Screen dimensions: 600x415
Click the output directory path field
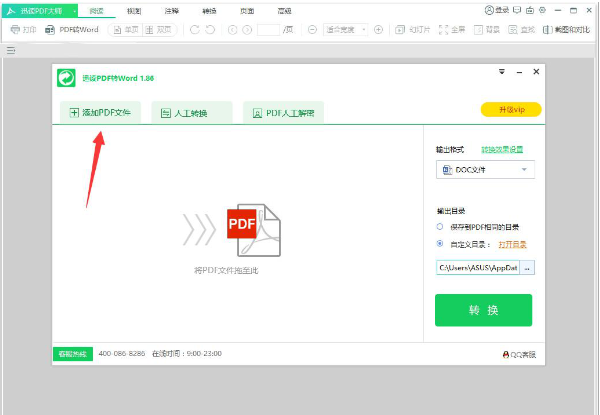(x=478, y=268)
